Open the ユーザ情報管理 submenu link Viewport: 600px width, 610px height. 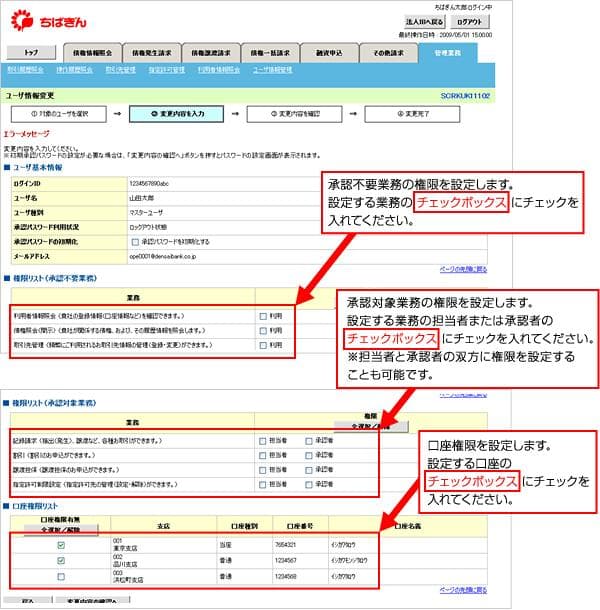(272, 70)
